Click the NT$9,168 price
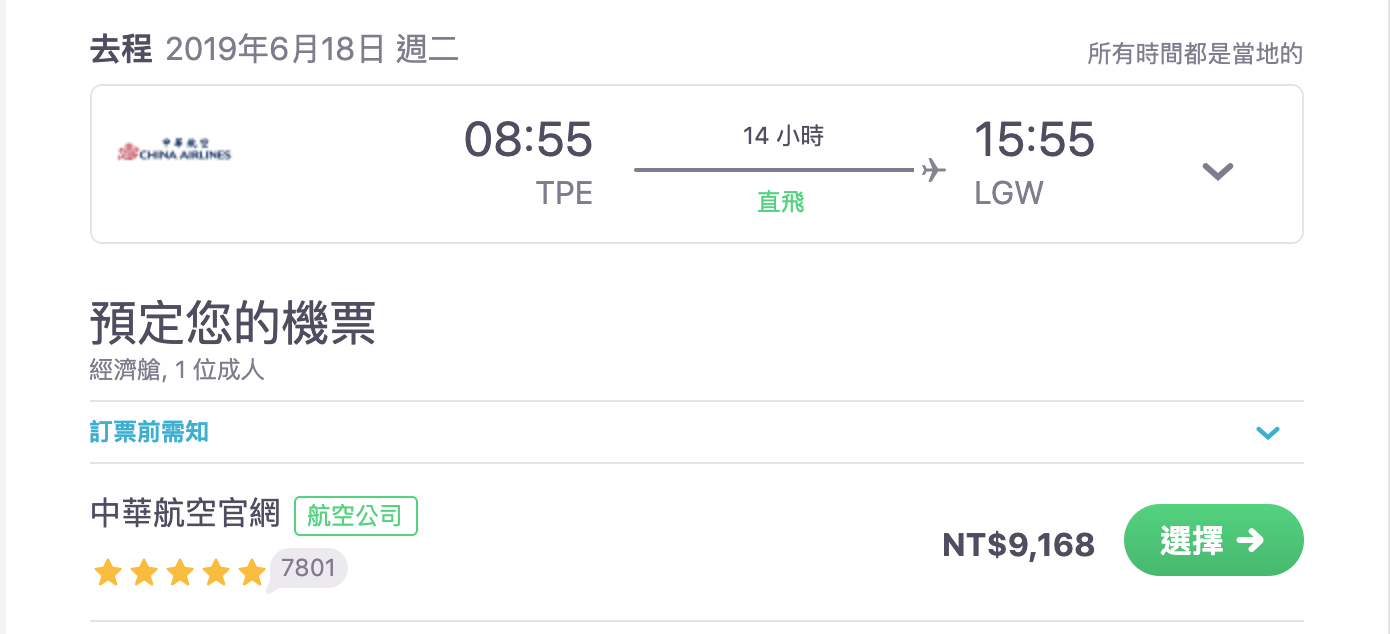Screen dimensions: 1392x634 [1018, 545]
